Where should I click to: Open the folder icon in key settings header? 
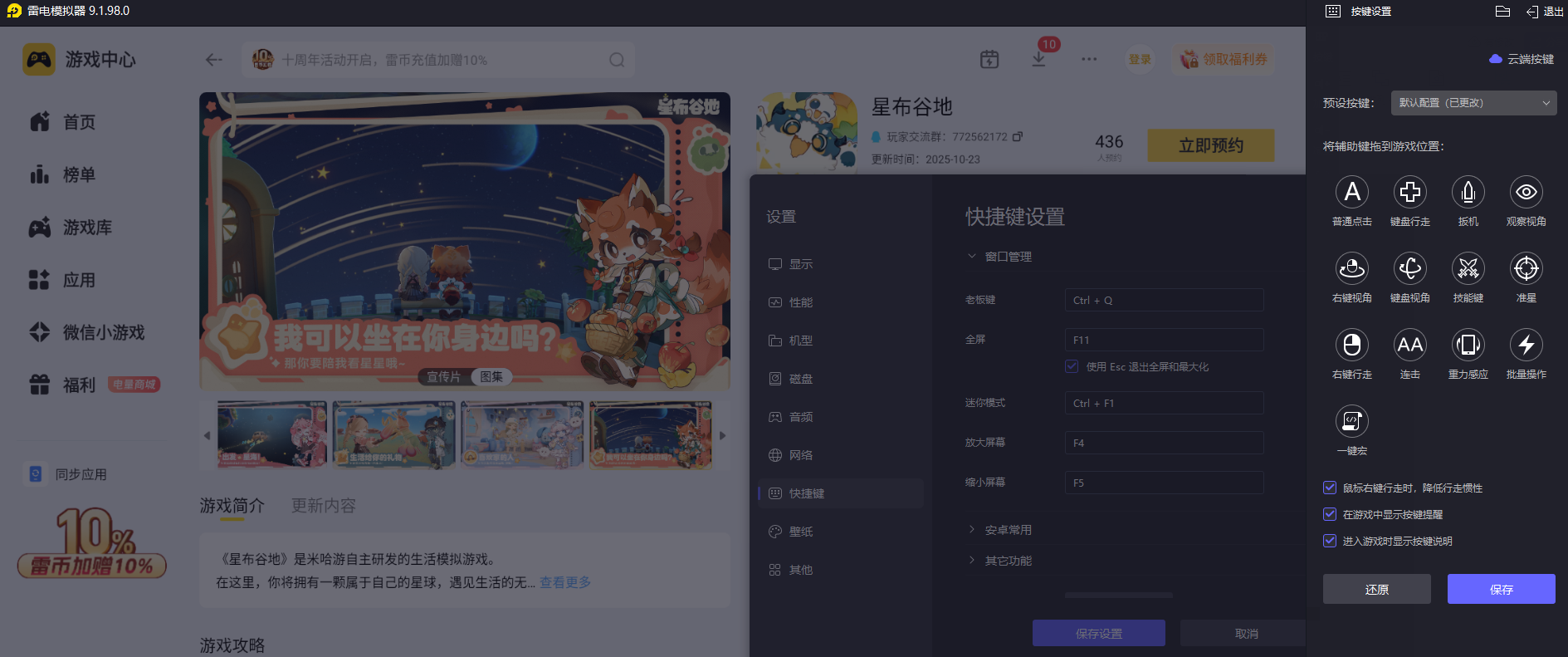1502,12
